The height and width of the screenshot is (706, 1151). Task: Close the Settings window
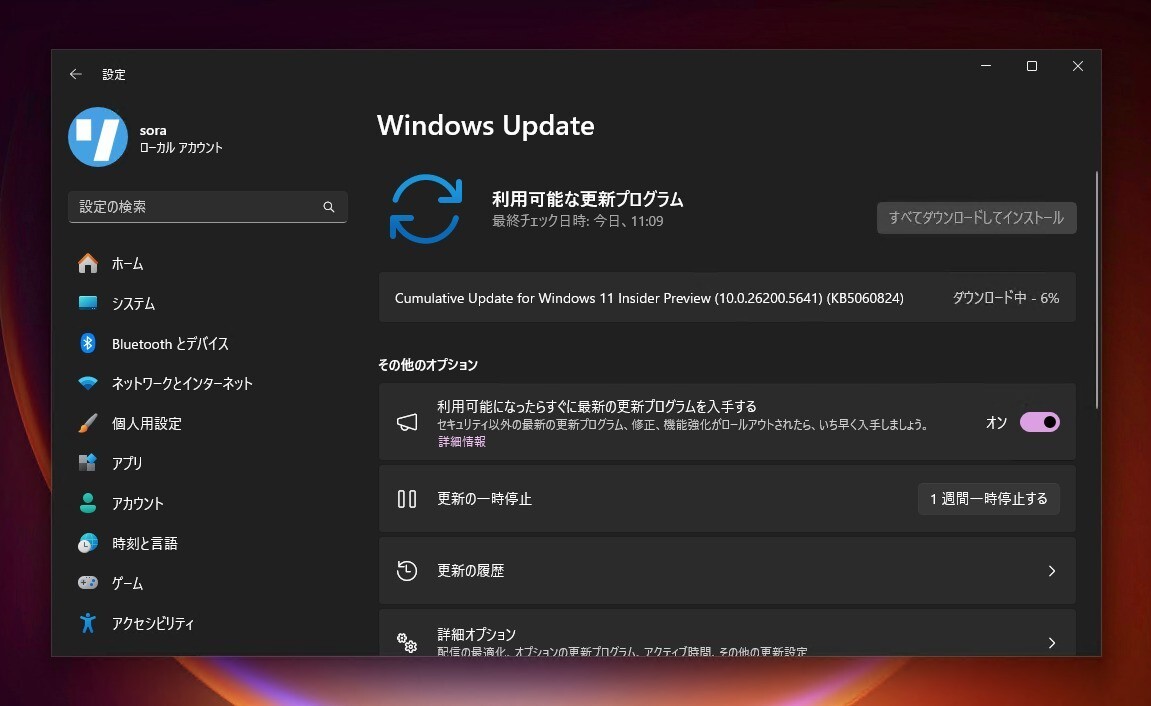(1078, 66)
